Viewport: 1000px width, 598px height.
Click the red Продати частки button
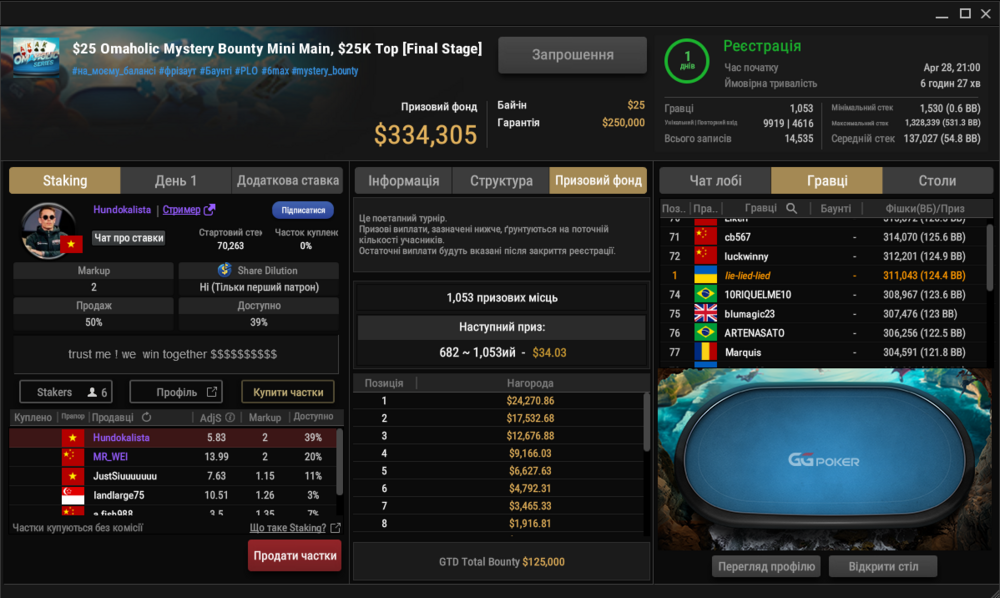coord(295,555)
